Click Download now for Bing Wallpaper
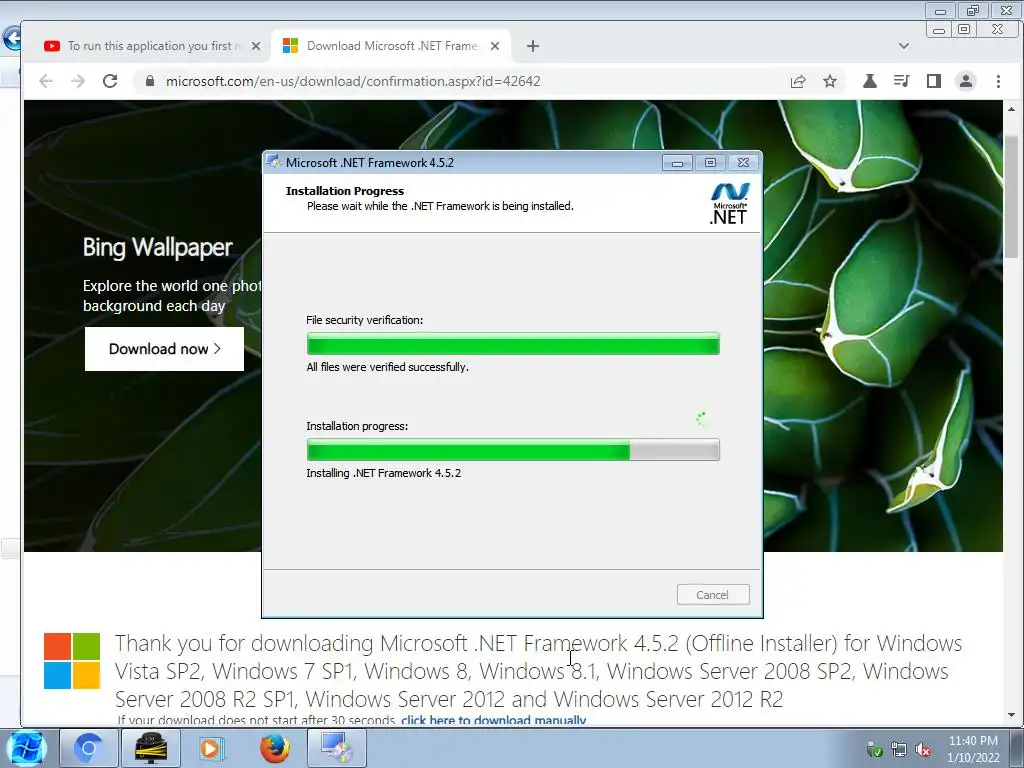1024x768 pixels. click(x=165, y=349)
